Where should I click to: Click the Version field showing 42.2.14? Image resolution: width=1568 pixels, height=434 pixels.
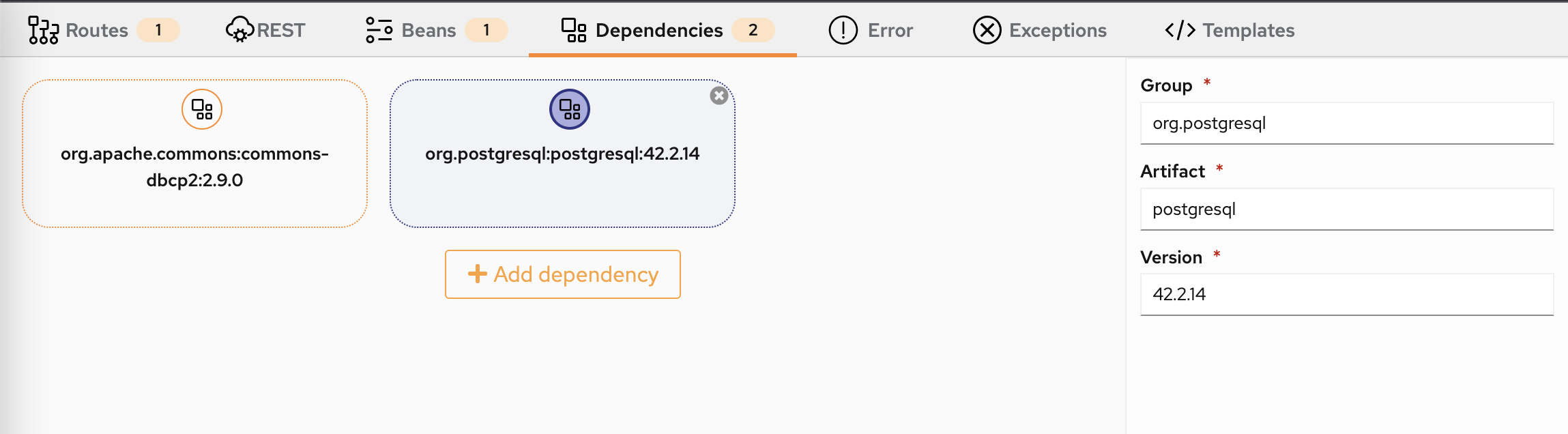tap(1346, 295)
